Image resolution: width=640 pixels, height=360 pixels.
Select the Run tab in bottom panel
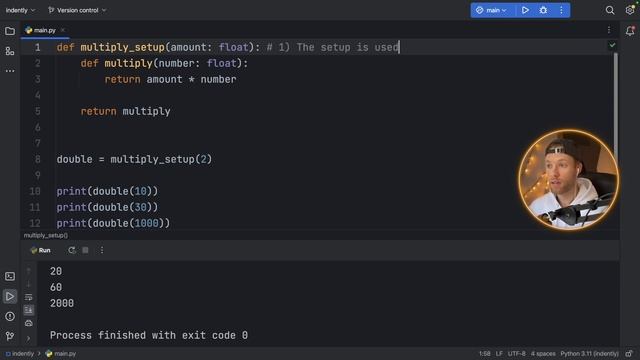click(40, 250)
